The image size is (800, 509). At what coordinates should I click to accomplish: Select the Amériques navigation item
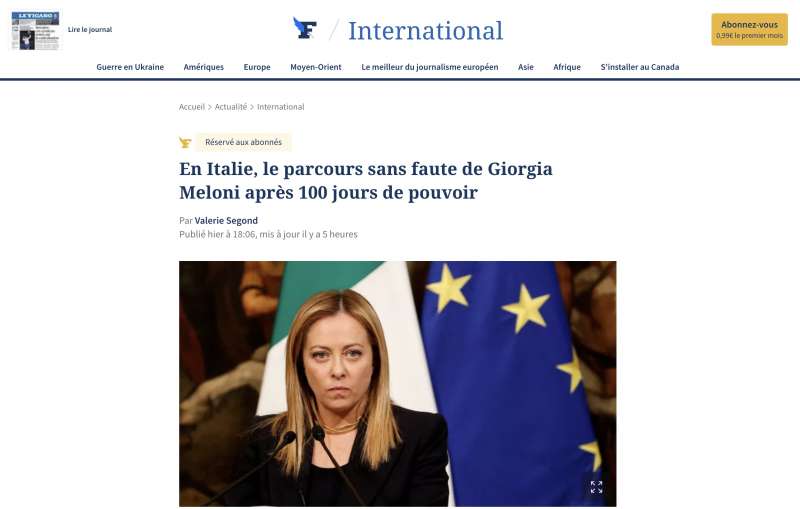pos(204,67)
